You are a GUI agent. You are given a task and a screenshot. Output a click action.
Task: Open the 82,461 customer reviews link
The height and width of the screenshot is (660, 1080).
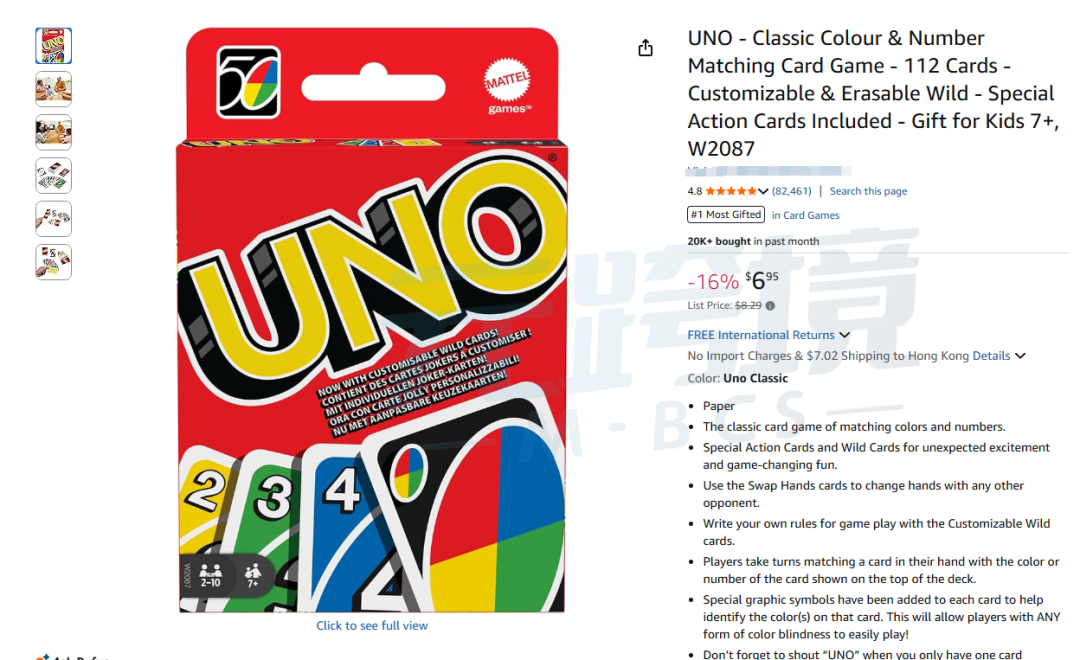coord(791,192)
